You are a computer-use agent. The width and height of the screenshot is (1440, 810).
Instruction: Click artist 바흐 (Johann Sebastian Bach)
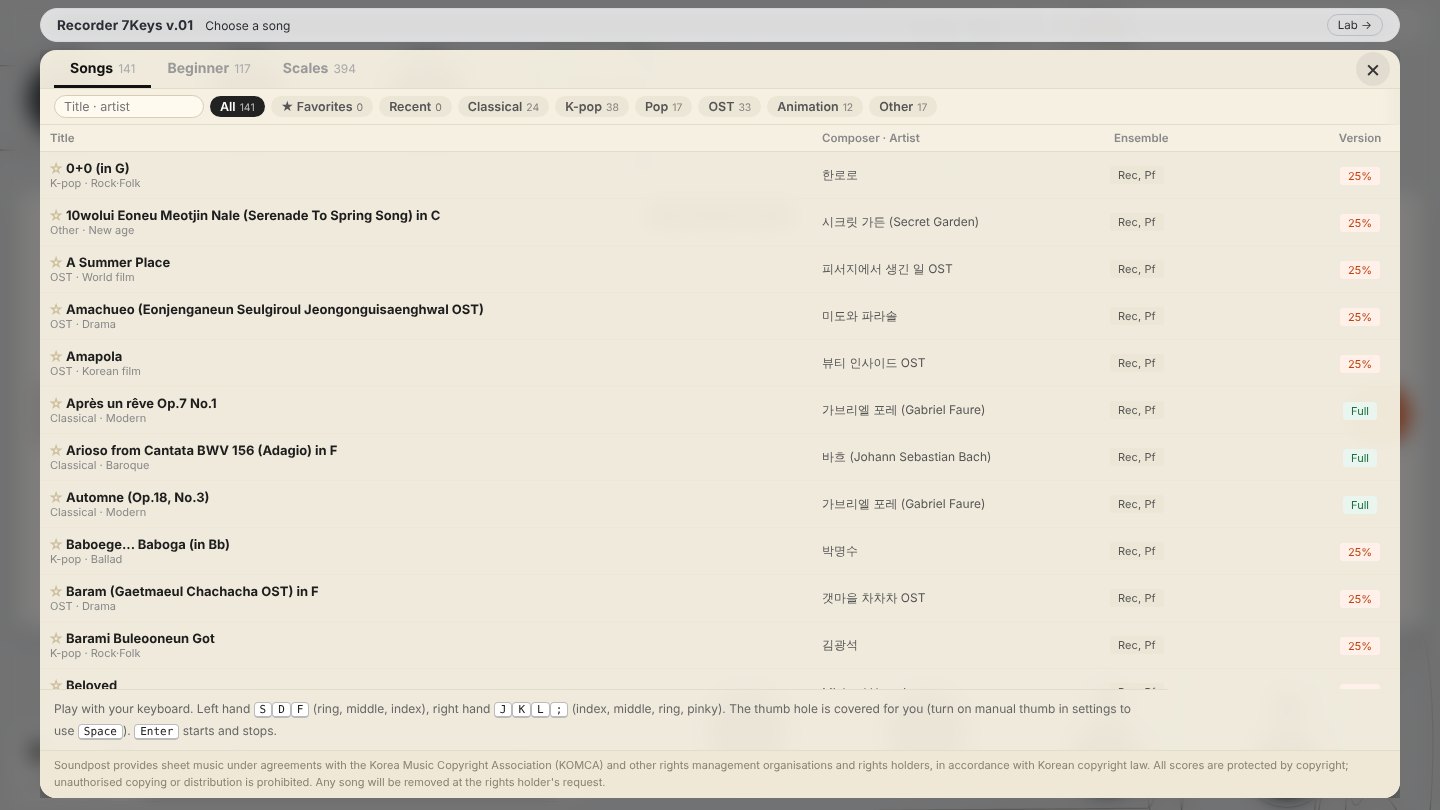point(906,457)
